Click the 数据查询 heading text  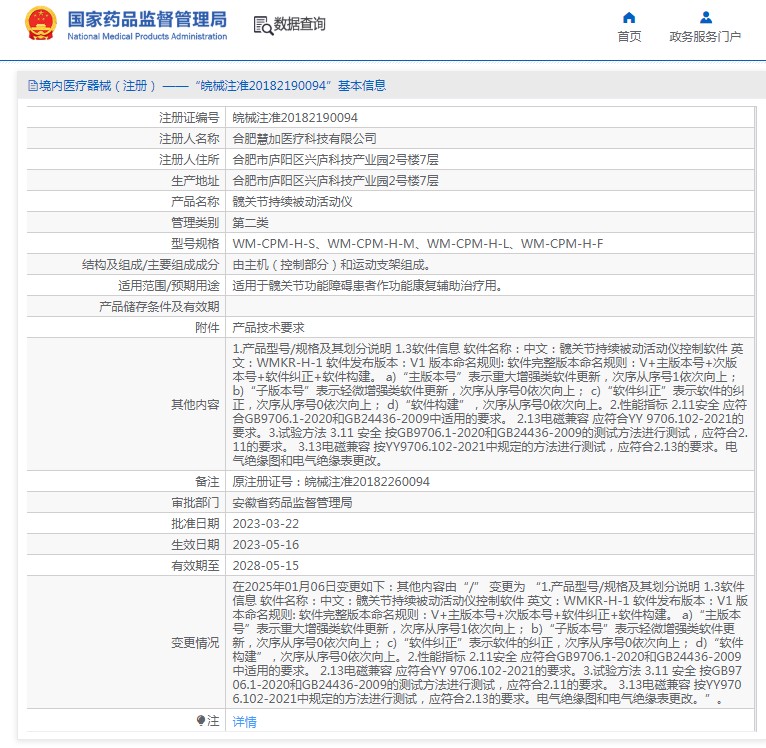[x=300, y=25]
